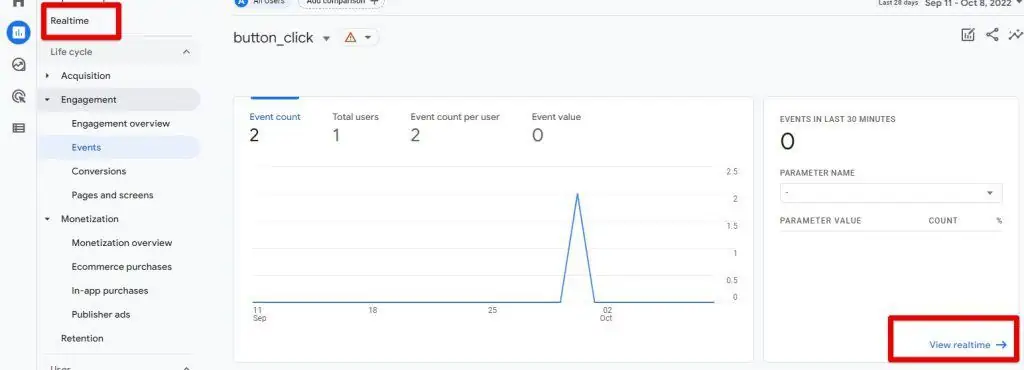Click the Share this report icon
Image resolution: width=1024 pixels, height=370 pixels.
click(x=992, y=35)
